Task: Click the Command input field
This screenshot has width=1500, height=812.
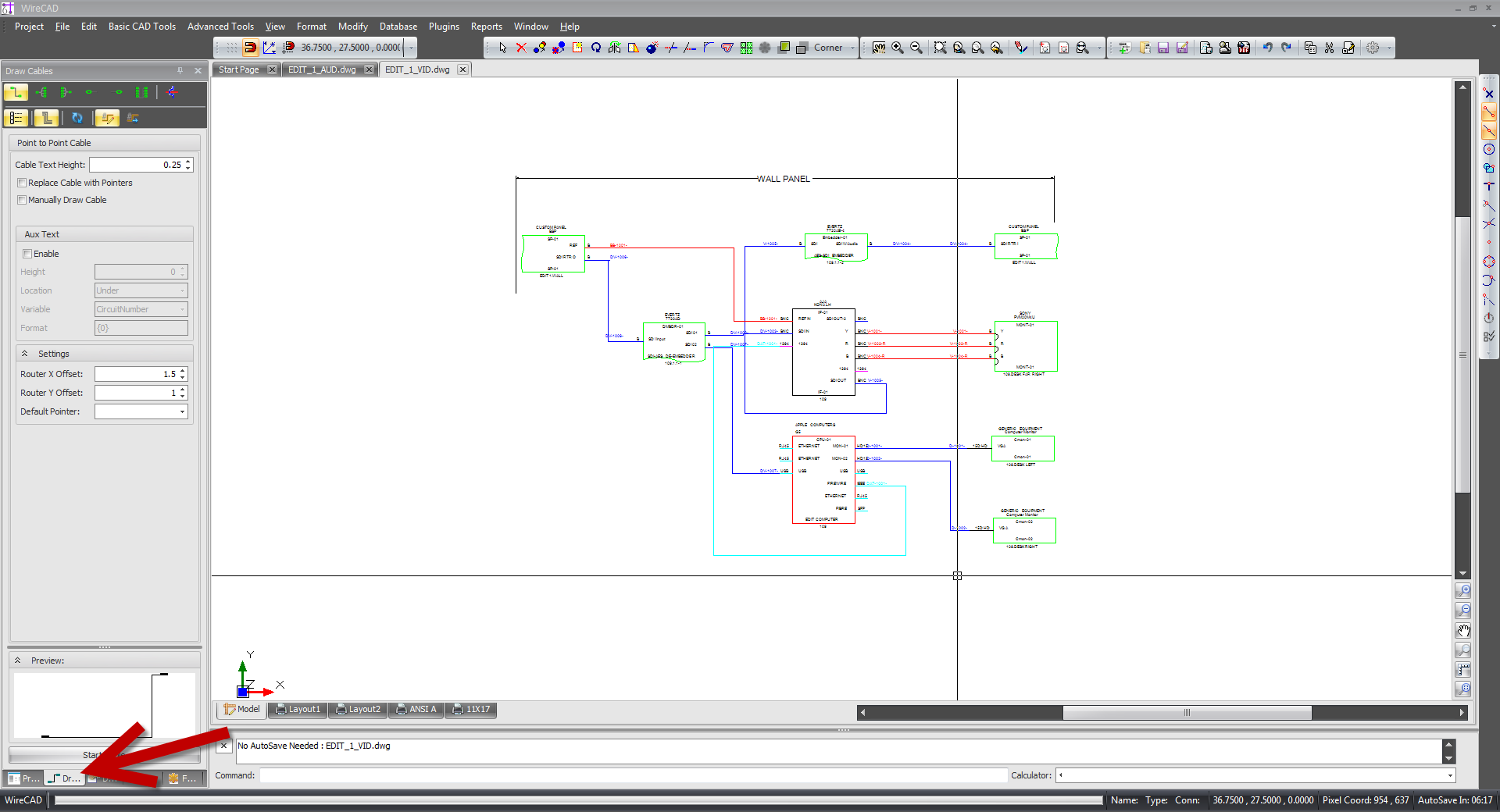Action: tap(633, 775)
